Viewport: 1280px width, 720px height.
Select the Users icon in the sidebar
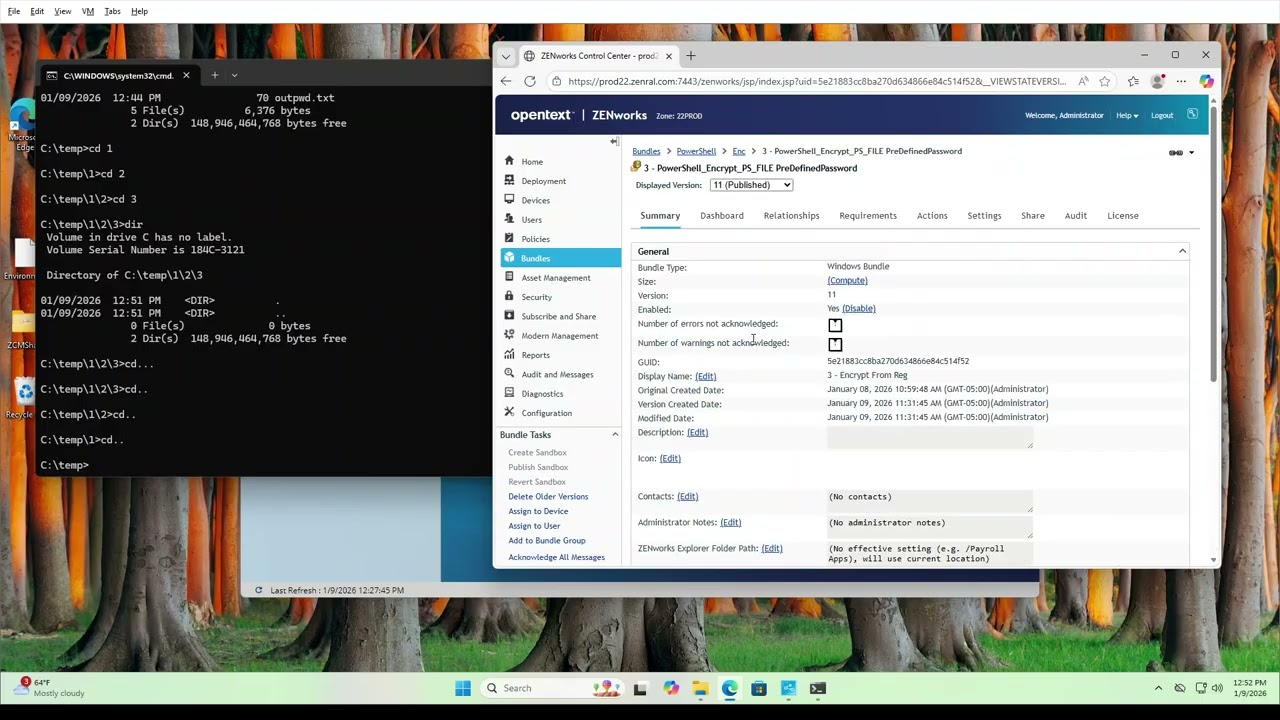(509, 219)
